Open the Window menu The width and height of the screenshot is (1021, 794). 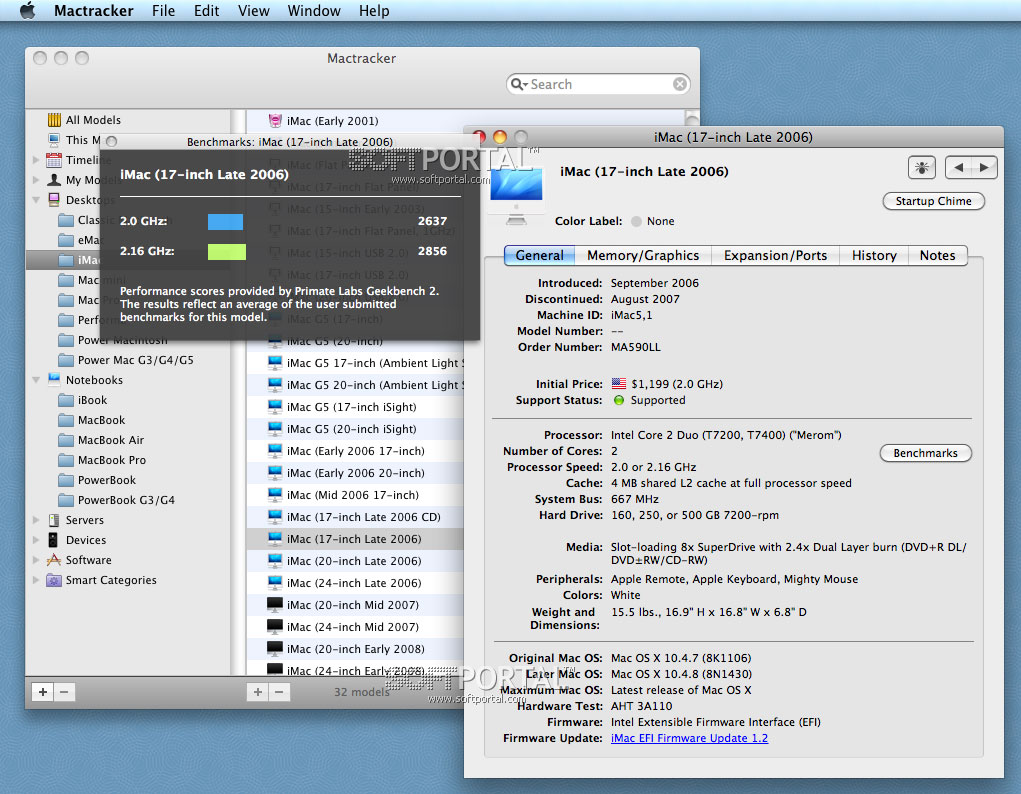point(314,11)
